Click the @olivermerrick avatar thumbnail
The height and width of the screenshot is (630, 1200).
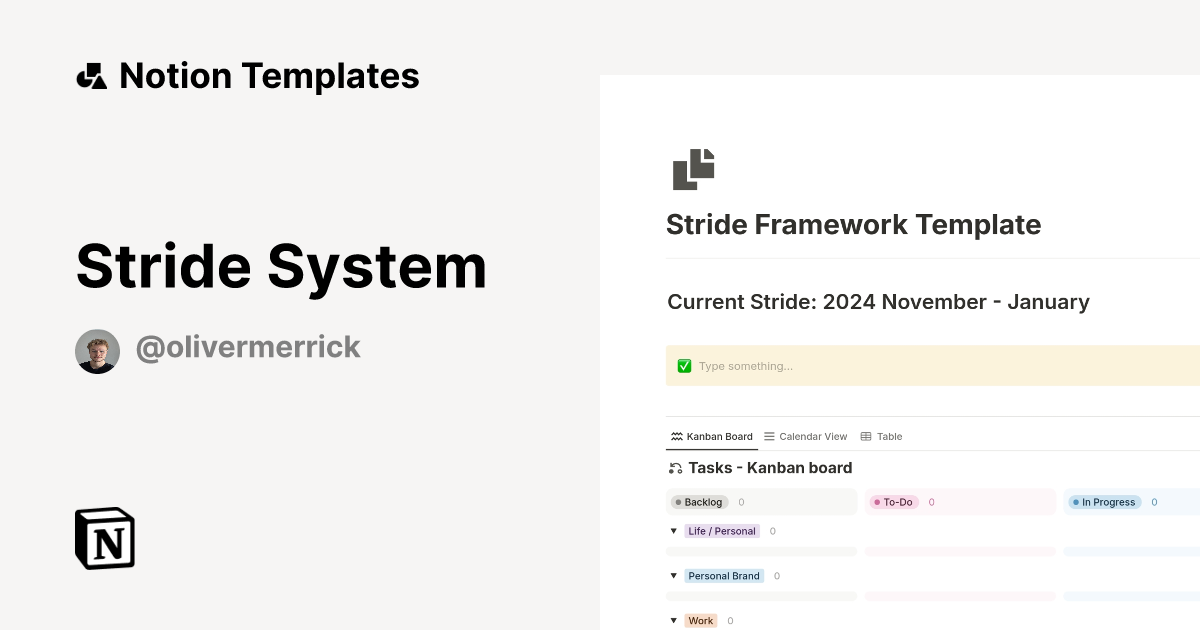(97, 350)
